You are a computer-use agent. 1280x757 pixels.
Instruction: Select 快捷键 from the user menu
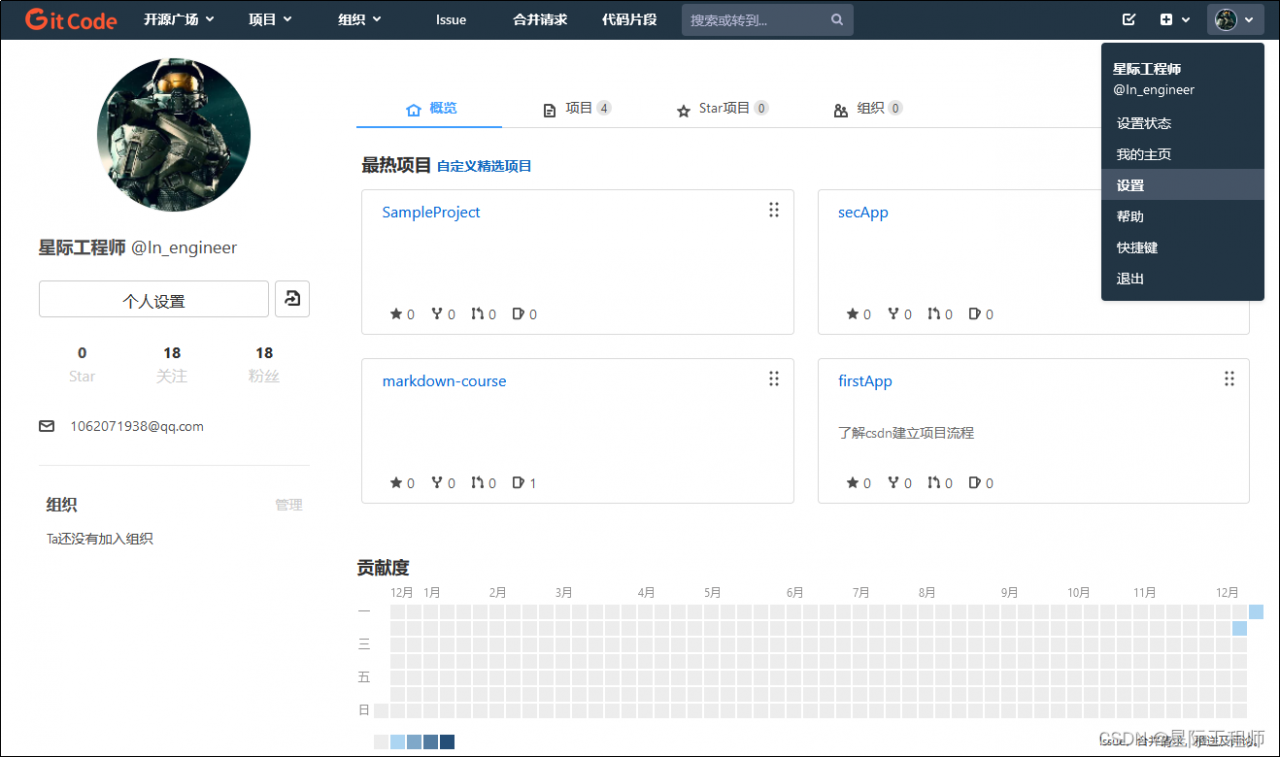(1182, 247)
